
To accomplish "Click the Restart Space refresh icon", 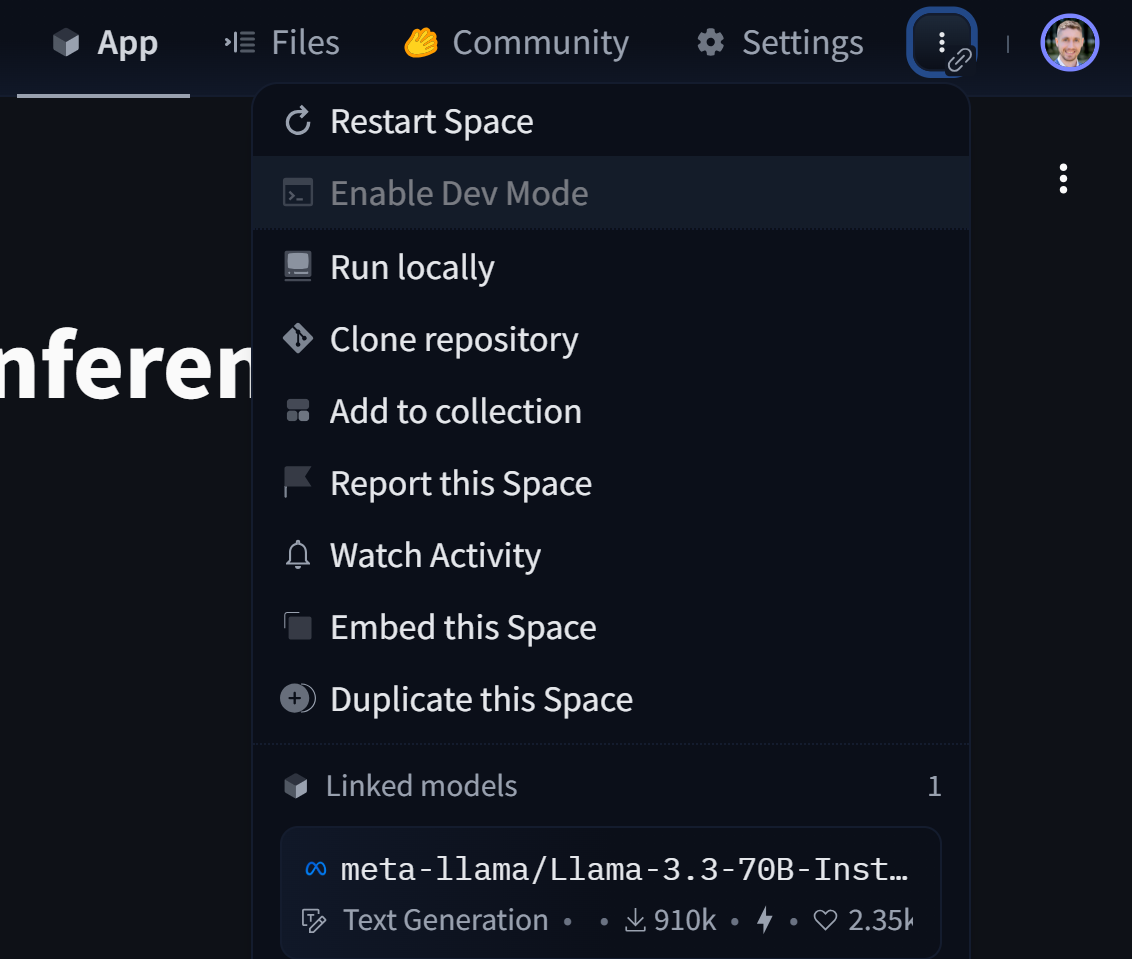I will tap(298, 122).
